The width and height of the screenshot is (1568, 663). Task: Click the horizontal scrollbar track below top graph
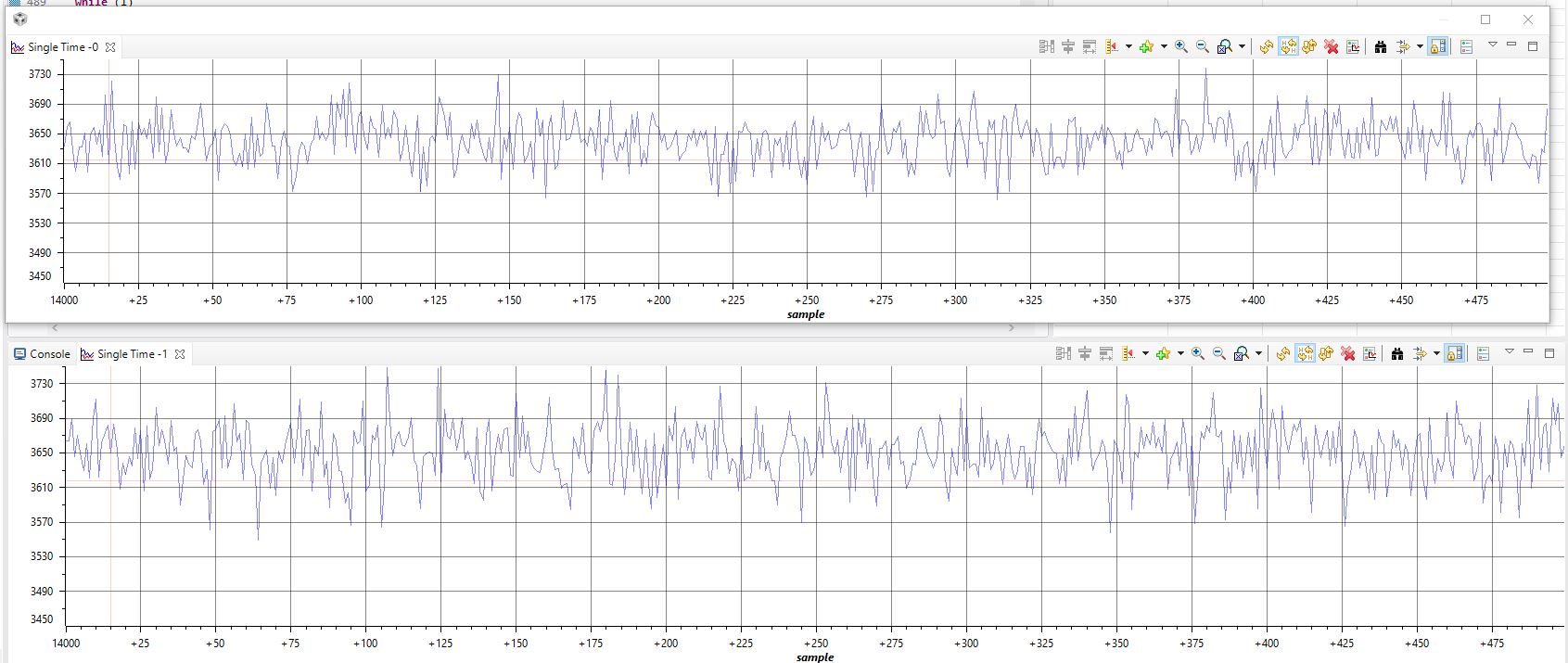[x=533, y=328]
